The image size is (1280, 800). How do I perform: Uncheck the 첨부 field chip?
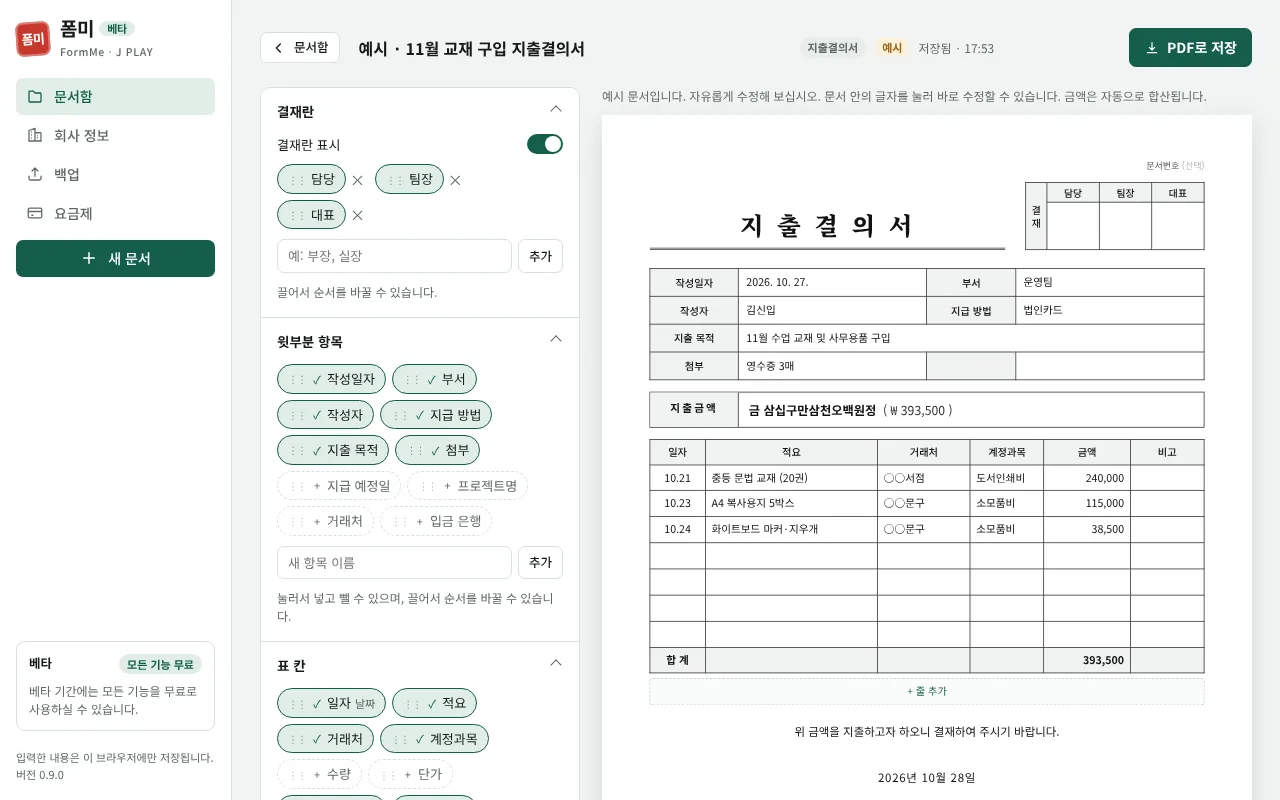[438, 450]
